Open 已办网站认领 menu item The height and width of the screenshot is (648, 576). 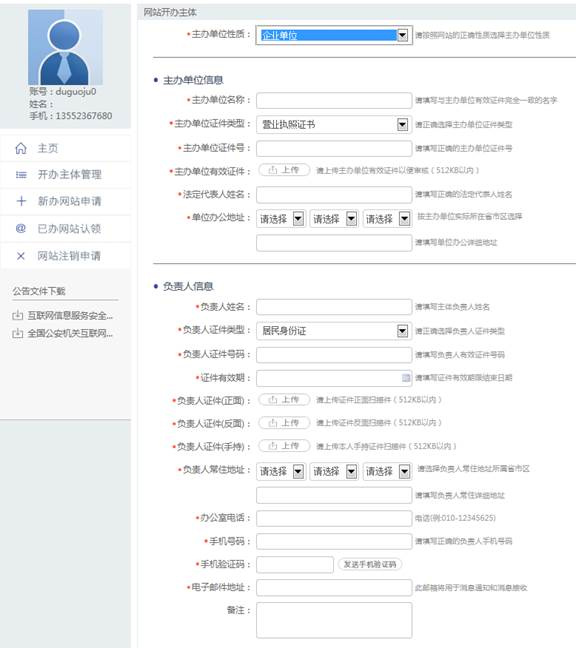tap(66, 229)
